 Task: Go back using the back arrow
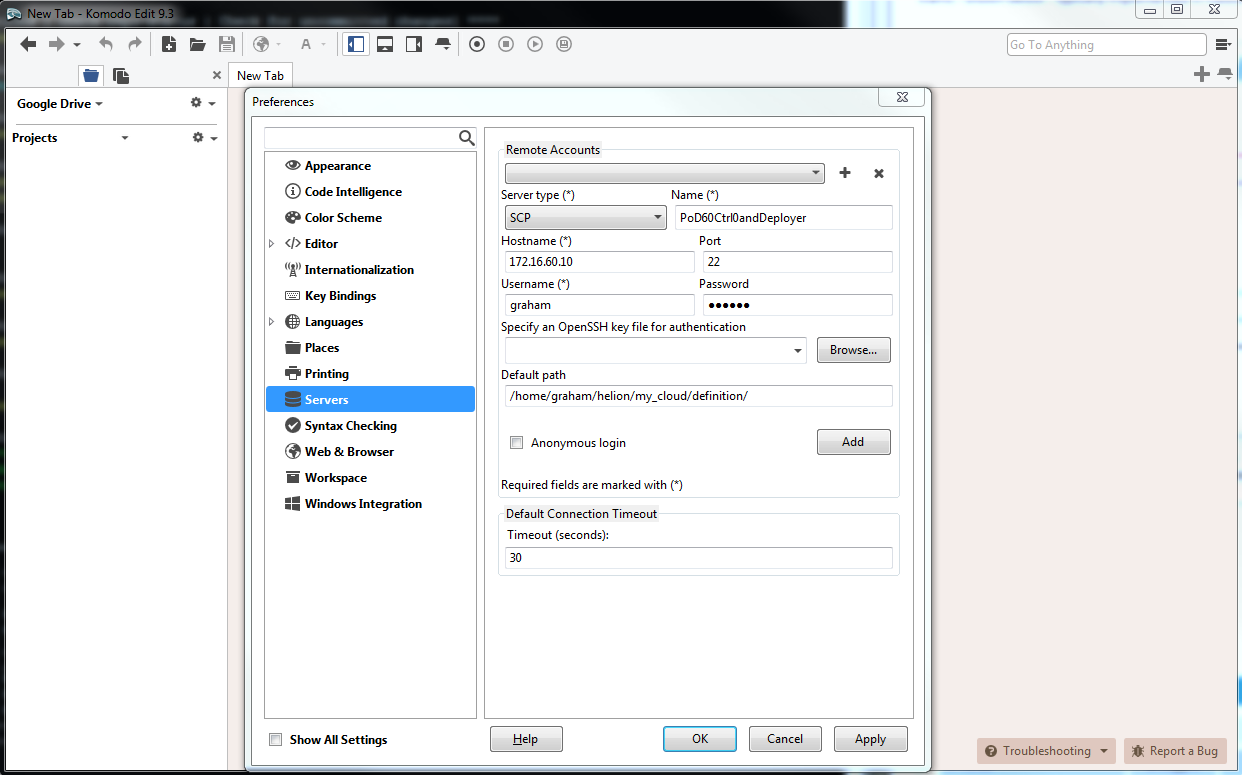point(28,44)
